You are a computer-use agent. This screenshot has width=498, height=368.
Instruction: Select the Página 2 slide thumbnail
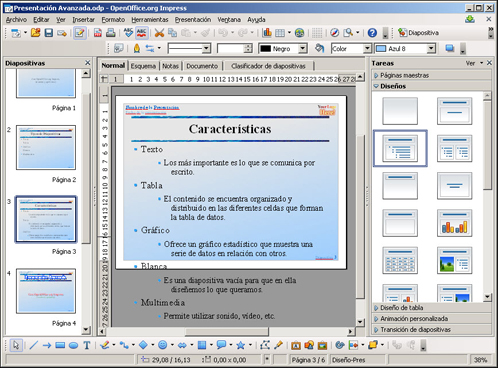[46, 147]
